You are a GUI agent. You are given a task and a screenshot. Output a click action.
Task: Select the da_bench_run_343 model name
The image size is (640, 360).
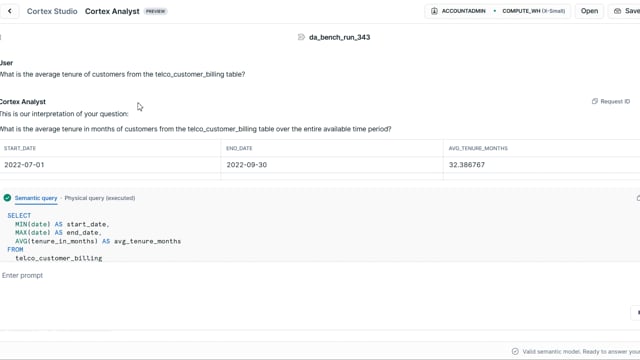(x=339, y=37)
